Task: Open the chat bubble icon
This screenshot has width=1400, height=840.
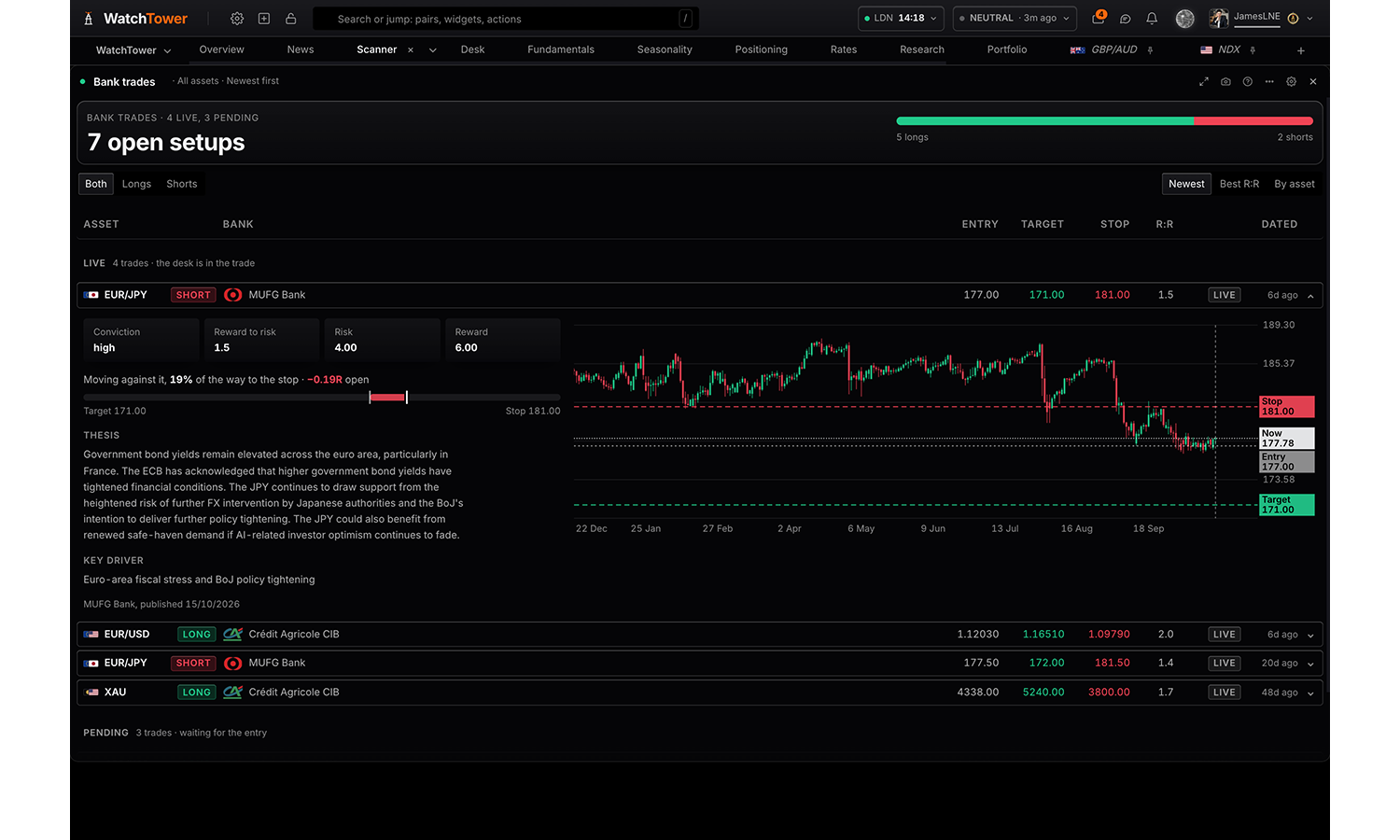Action: (1126, 19)
